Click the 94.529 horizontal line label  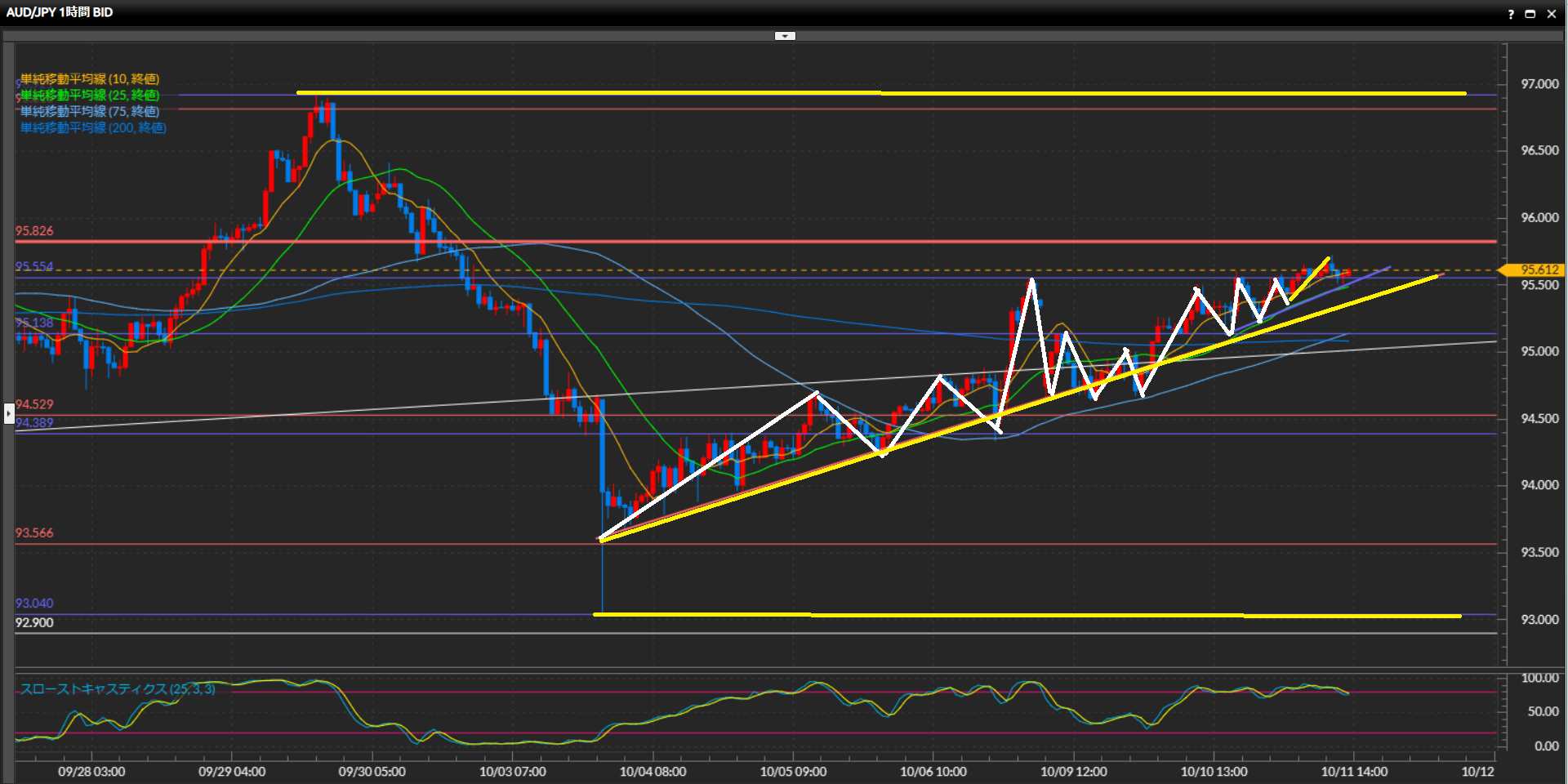34,404
